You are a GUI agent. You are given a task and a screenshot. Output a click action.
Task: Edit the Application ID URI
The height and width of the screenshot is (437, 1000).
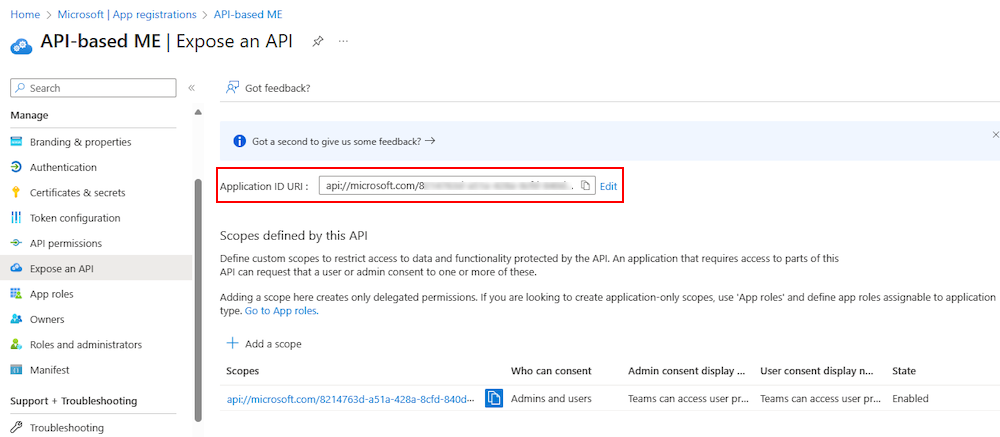tap(608, 186)
